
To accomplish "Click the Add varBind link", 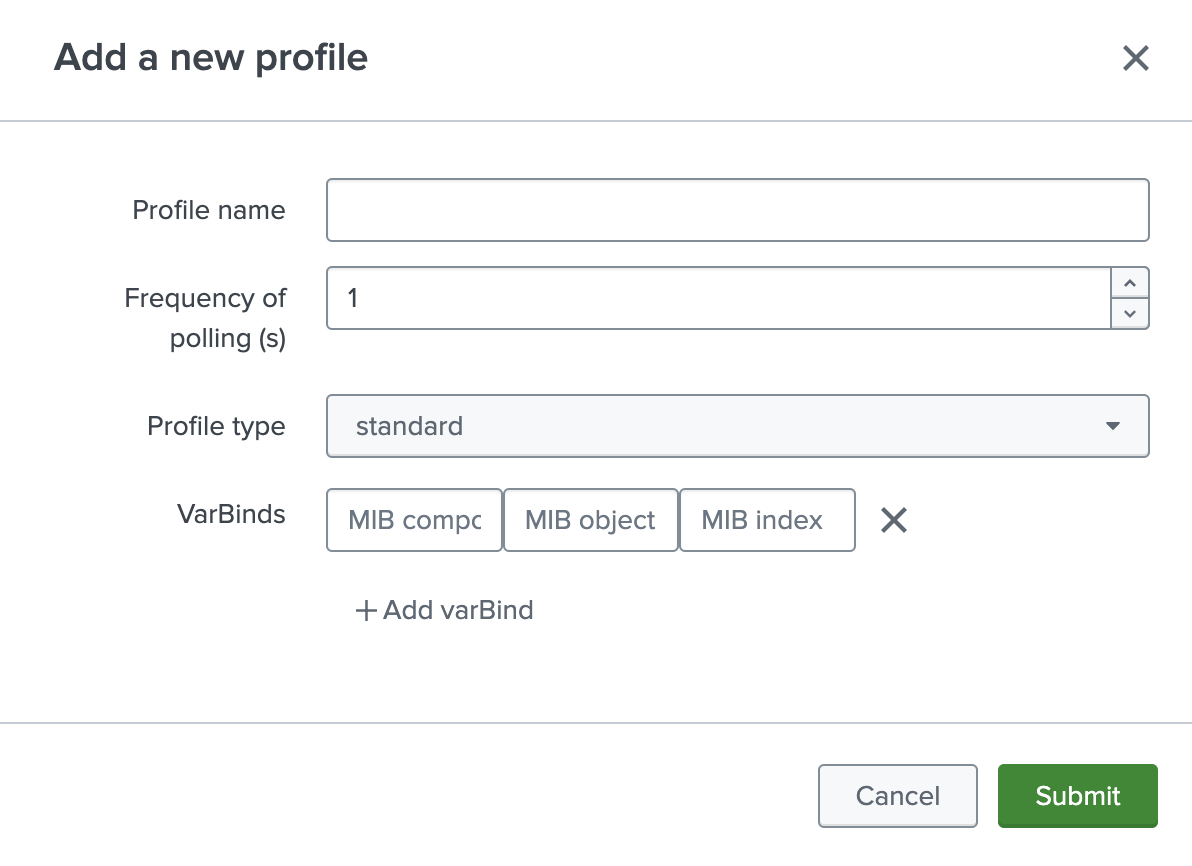I will [455, 610].
